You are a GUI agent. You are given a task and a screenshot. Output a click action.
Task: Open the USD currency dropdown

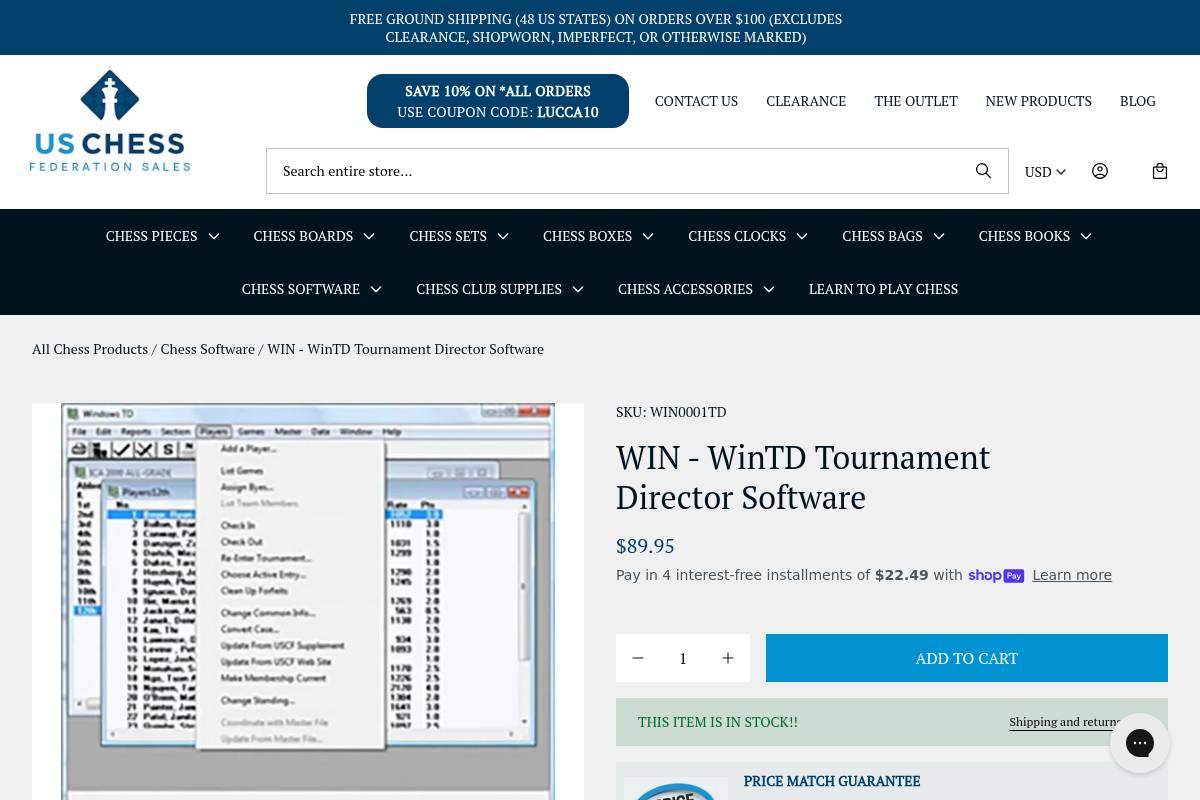pyautogui.click(x=1045, y=172)
